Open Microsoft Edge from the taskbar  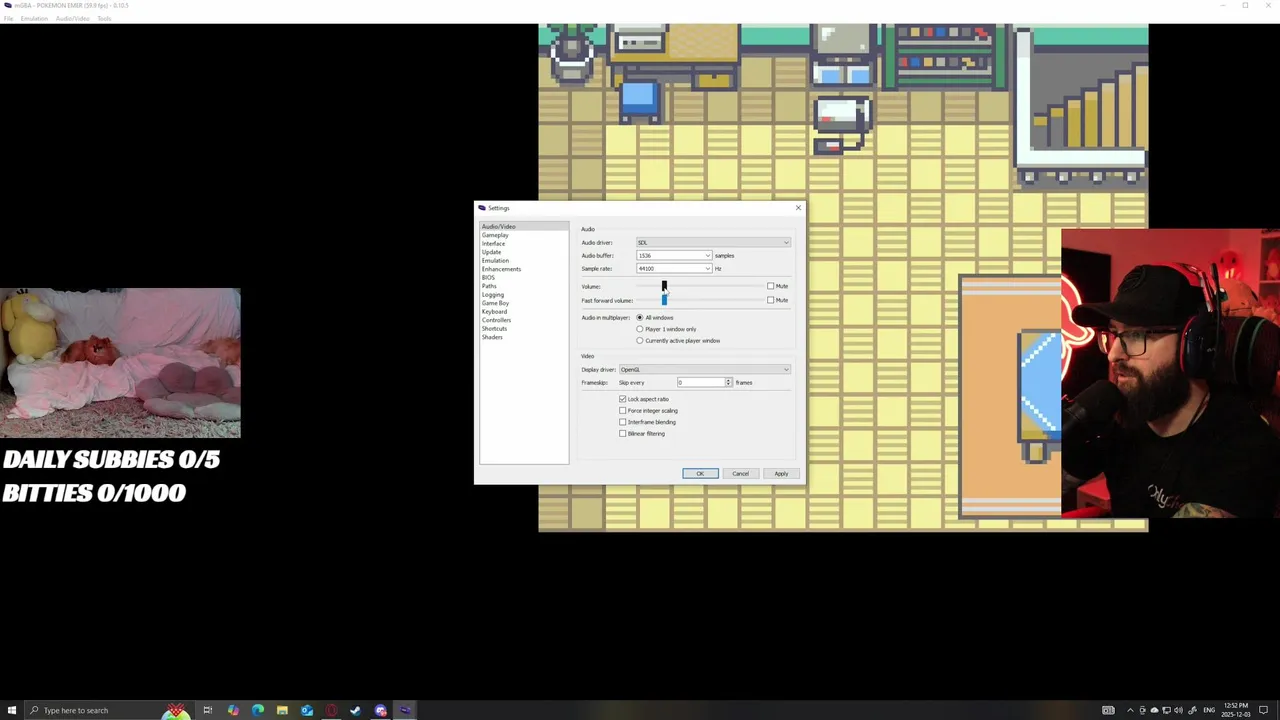pyautogui.click(x=258, y=710)
